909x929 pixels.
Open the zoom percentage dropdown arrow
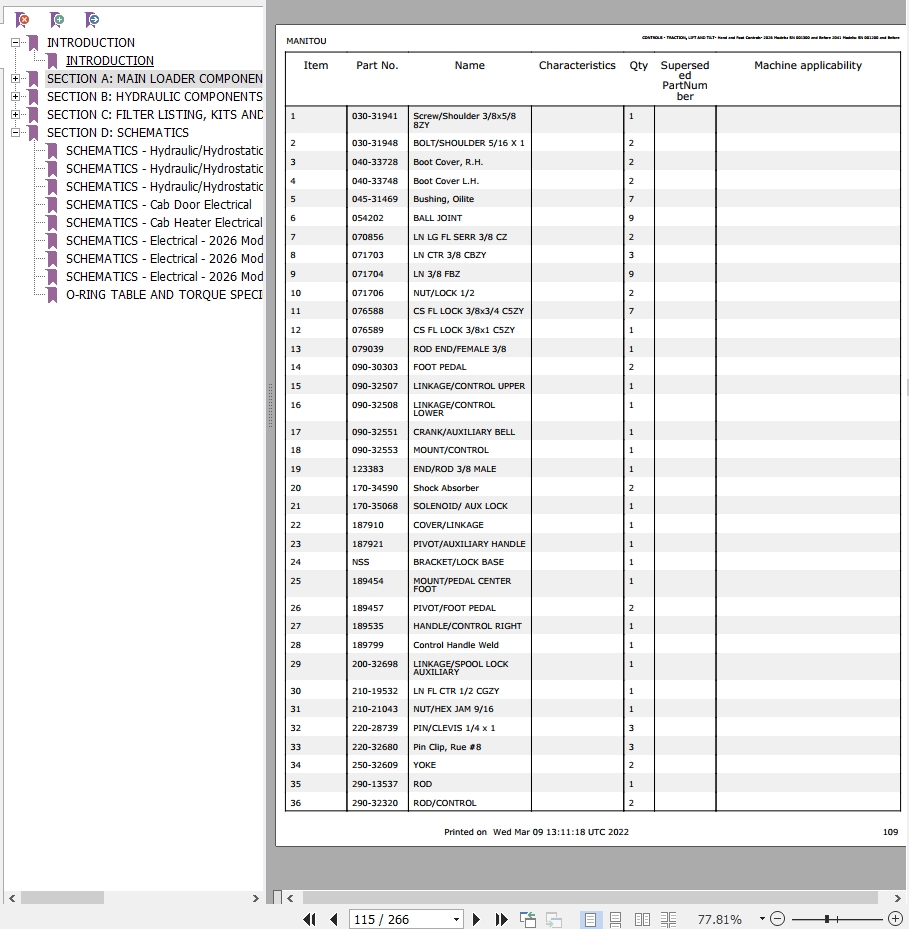click(761, 919)
